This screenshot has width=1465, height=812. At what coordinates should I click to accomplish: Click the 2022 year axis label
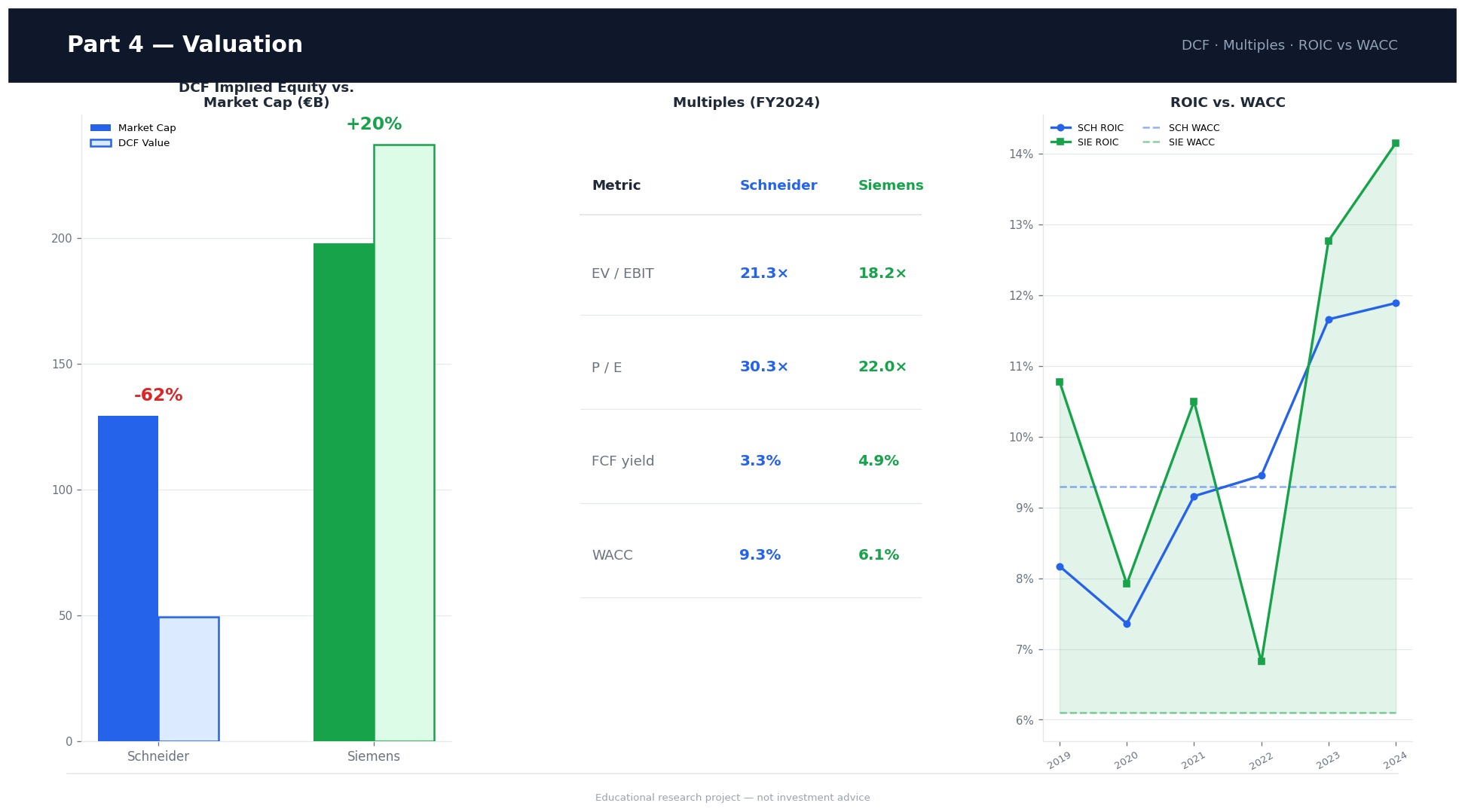point(1259,761)
